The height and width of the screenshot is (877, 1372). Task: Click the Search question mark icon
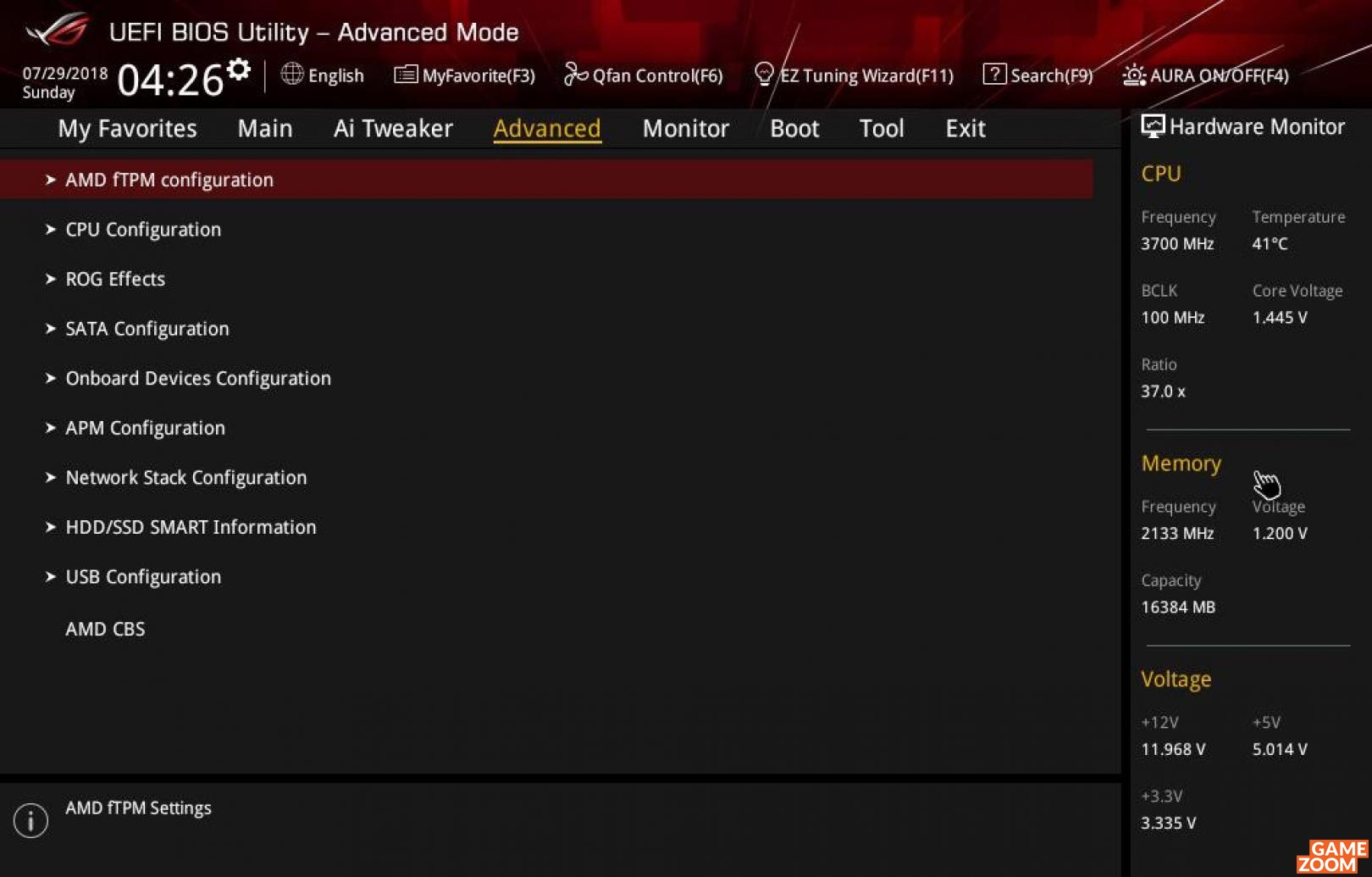(x=994, y=75)
